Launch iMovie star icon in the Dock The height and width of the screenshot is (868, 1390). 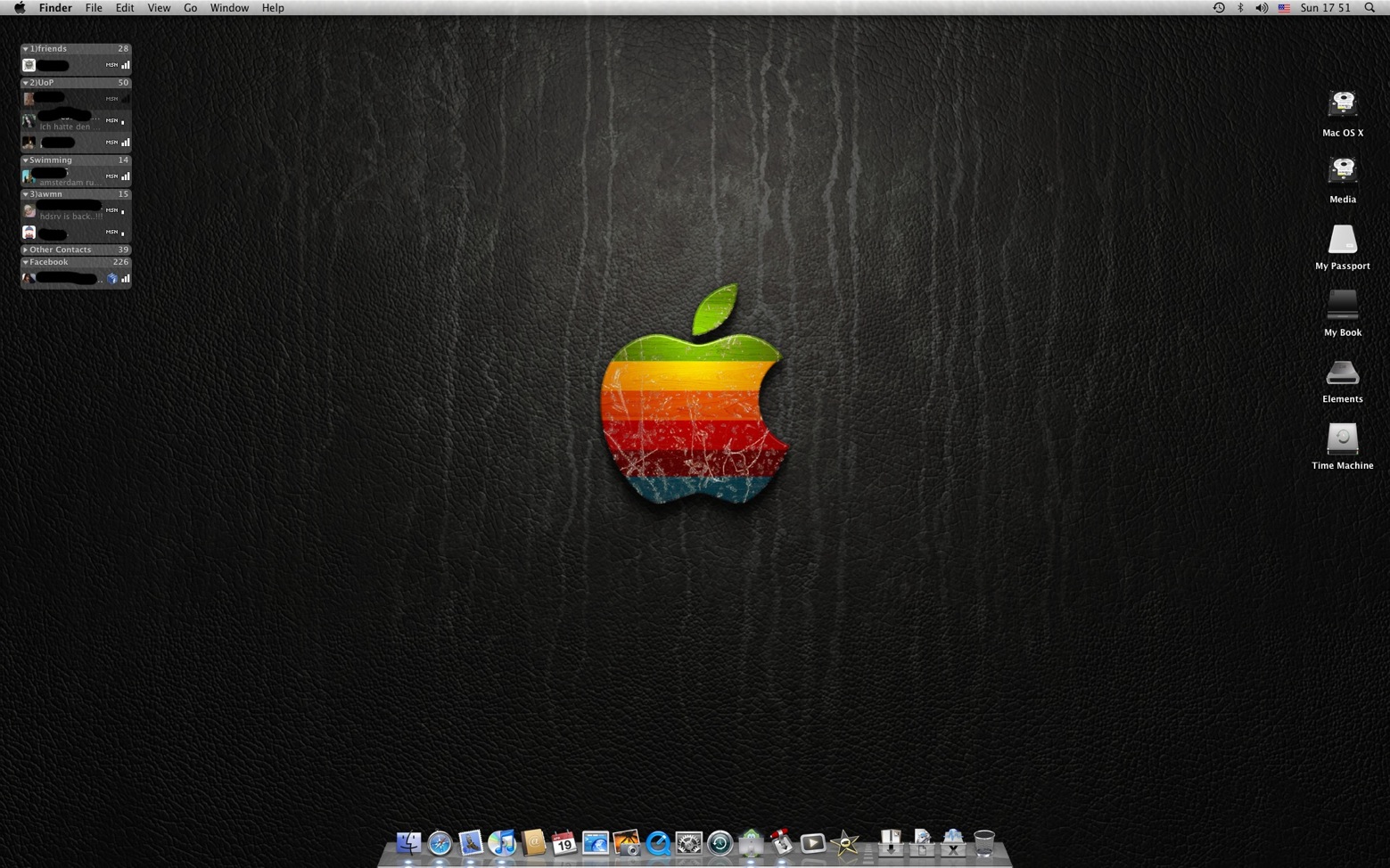click(844, 843)
